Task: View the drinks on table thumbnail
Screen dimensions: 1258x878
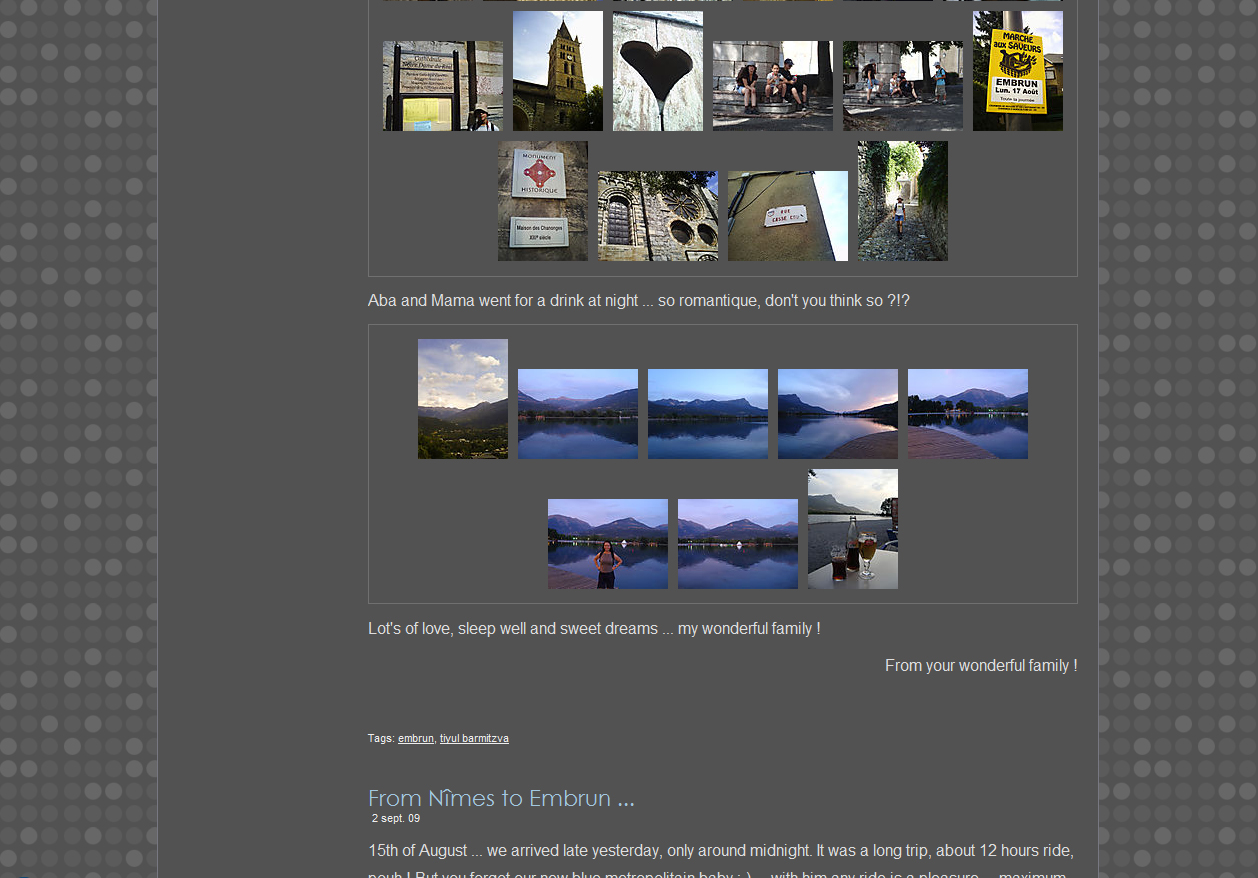Action: coord(852,529)
